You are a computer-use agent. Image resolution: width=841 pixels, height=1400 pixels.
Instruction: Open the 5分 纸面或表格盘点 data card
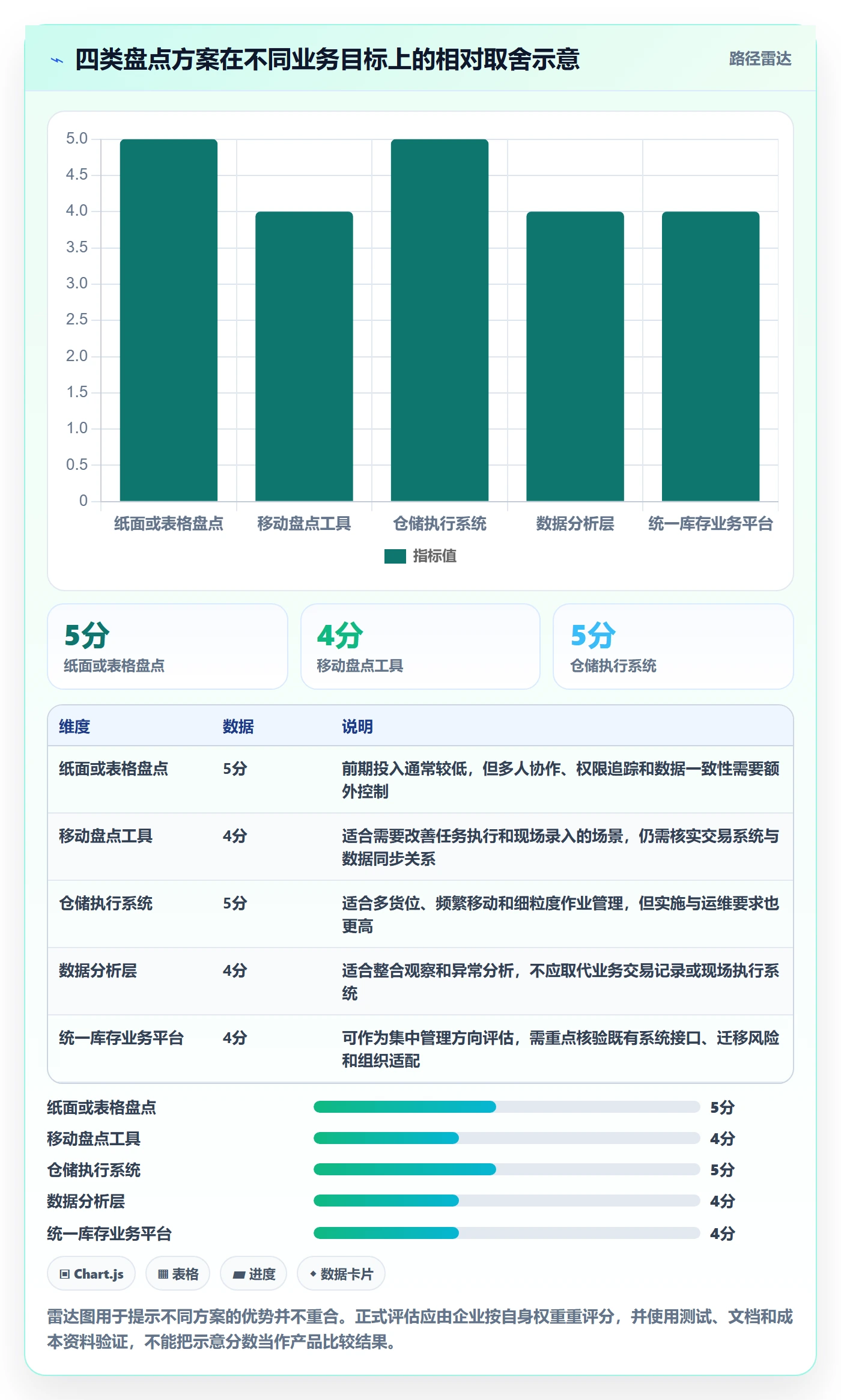point(168,647)
